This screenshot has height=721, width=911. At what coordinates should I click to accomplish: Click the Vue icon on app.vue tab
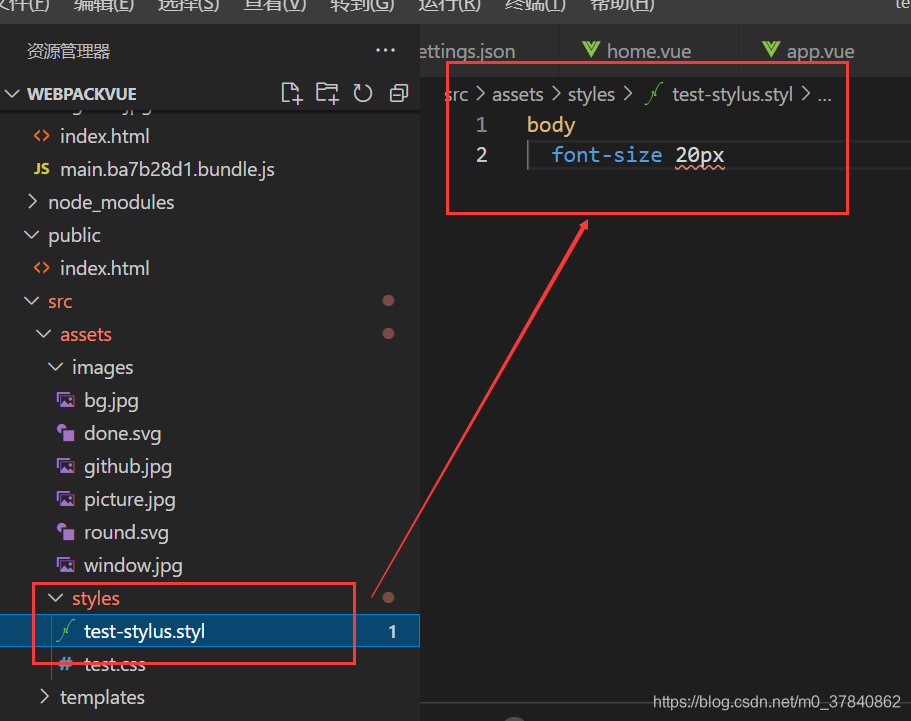(x=771, y=50)
